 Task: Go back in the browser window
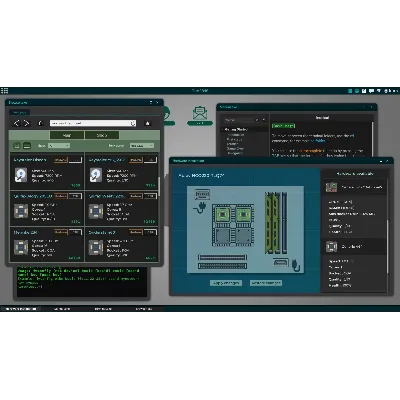[16, 123]
